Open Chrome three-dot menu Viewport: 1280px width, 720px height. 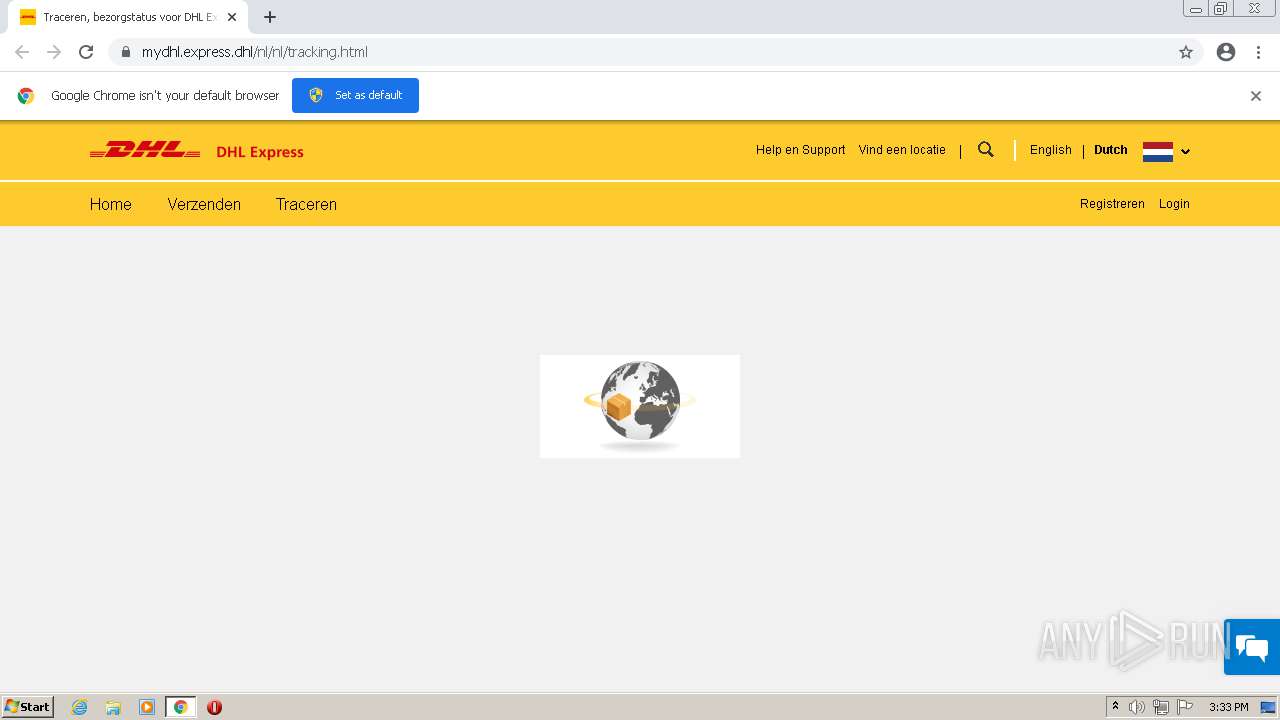coord(1258,52)
